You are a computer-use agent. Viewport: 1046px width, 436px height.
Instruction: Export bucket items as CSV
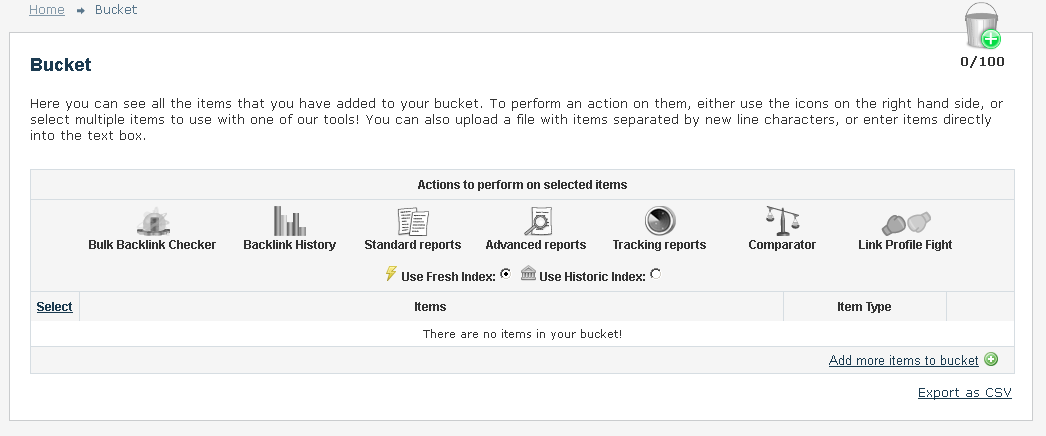[x=965, y=392]
